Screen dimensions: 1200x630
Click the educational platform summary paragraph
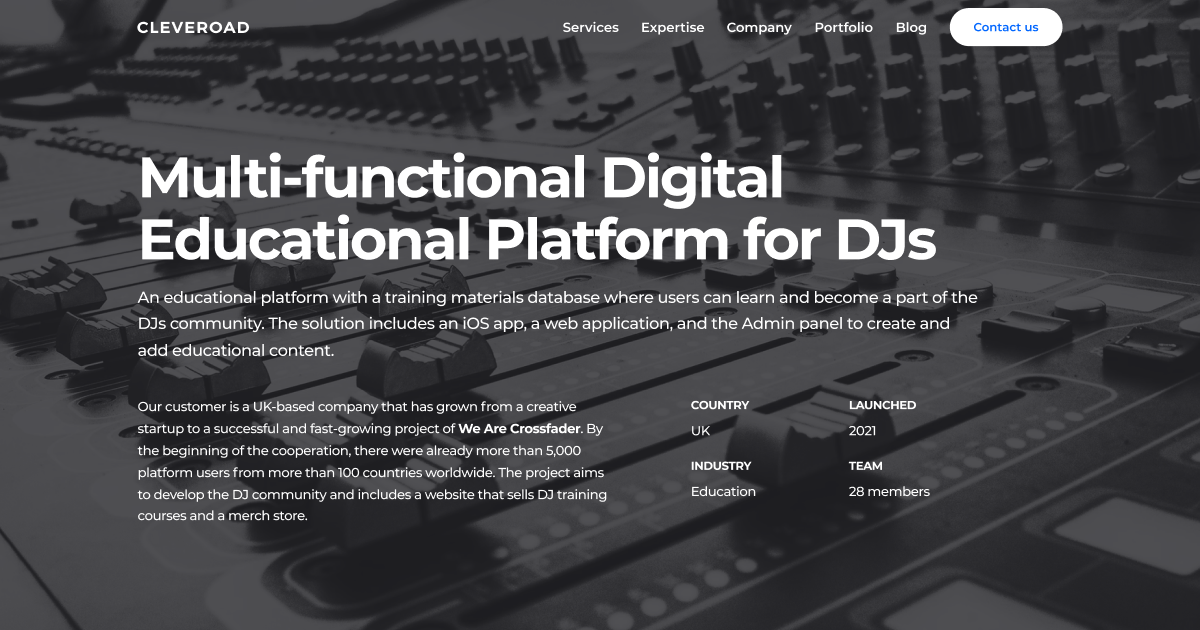[557, 324]
